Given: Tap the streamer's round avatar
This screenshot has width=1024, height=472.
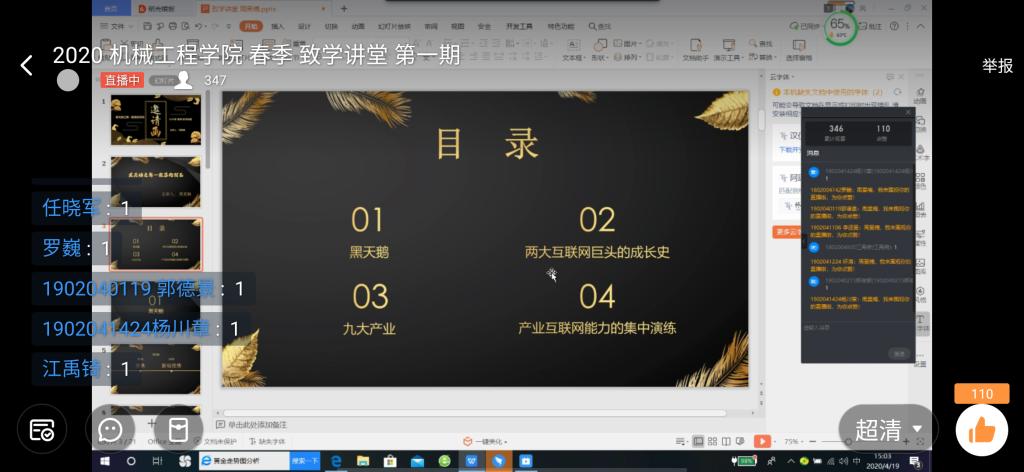Looking at the screenshot, I should point(67,80).
